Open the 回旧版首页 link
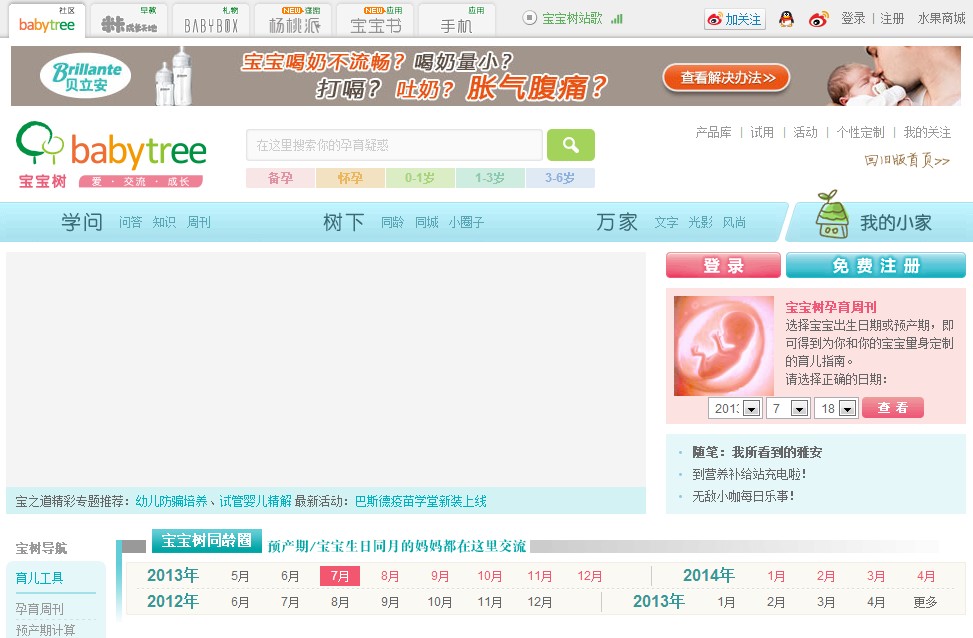The image size is (973, 638). (907, 160)
